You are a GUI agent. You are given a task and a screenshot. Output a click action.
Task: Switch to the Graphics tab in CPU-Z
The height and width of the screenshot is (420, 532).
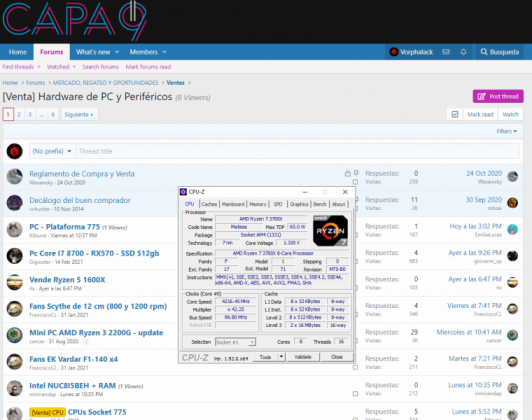[299, 204]
